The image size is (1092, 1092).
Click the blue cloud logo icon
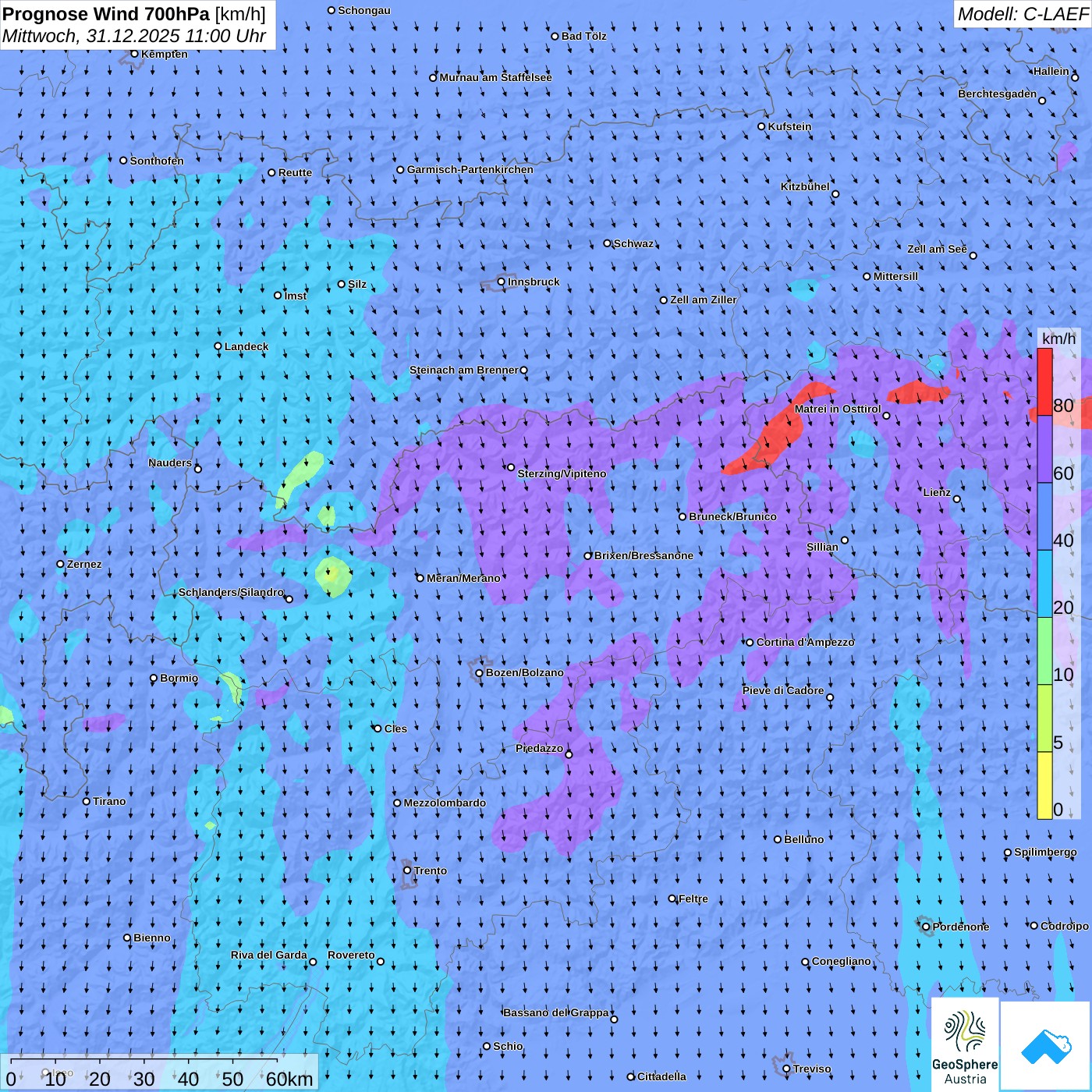[1046, 1047]
